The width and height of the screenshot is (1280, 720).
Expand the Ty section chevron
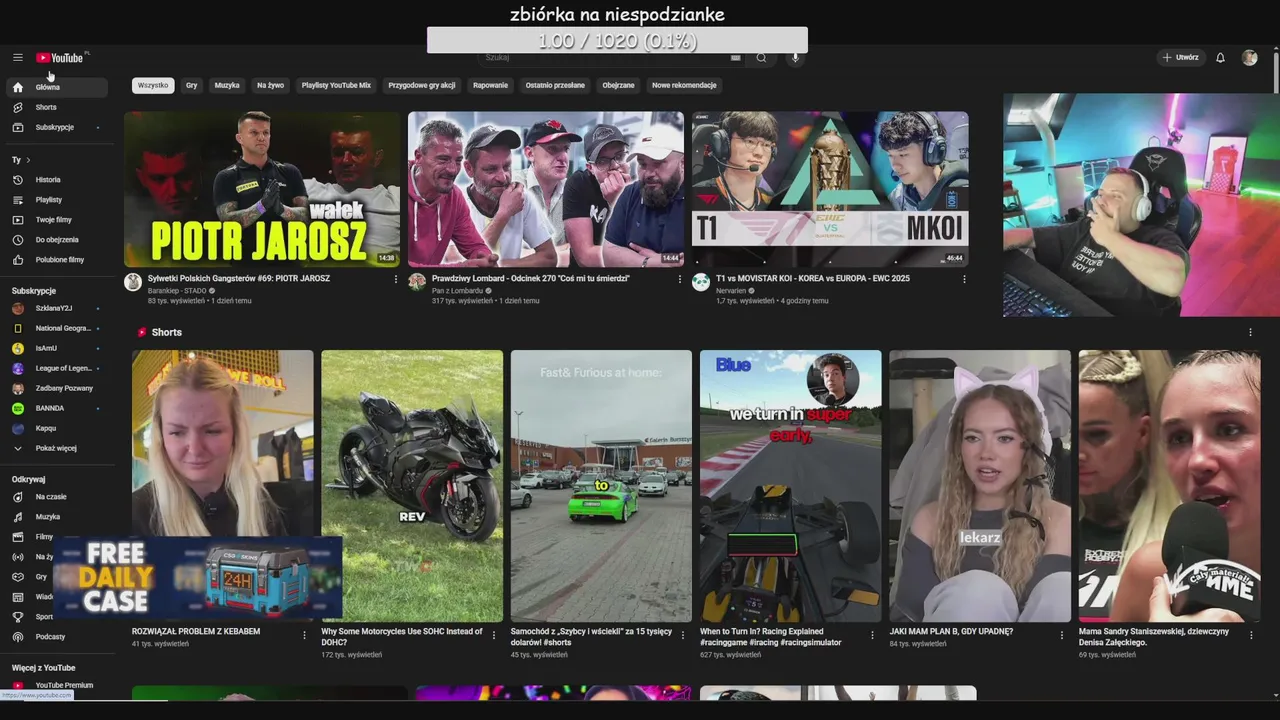click(28, 160)
